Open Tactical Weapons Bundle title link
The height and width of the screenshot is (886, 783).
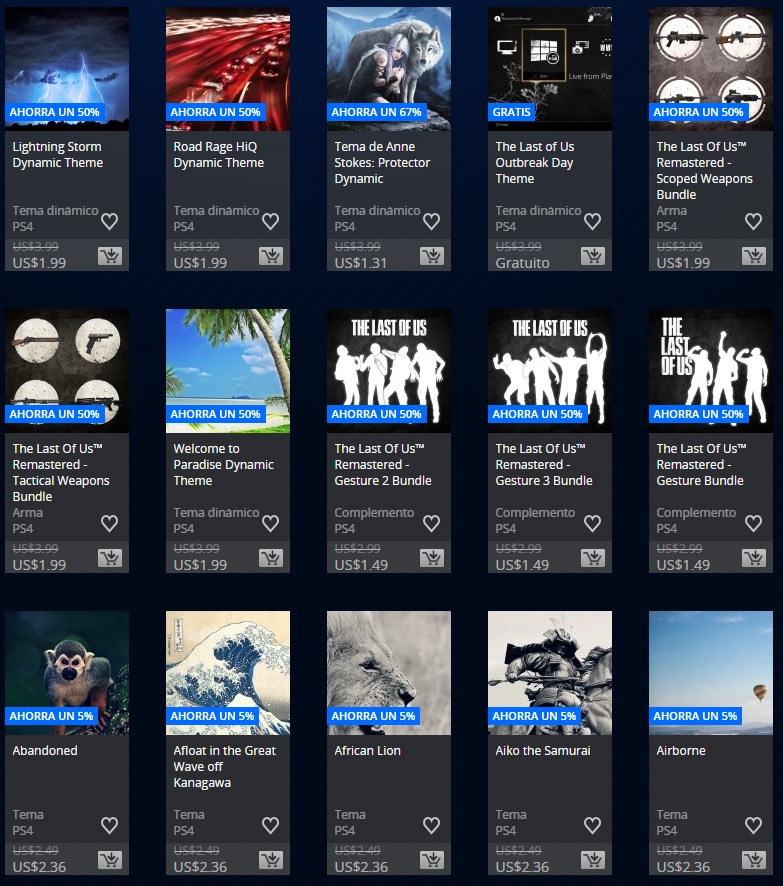coord(61,472)
